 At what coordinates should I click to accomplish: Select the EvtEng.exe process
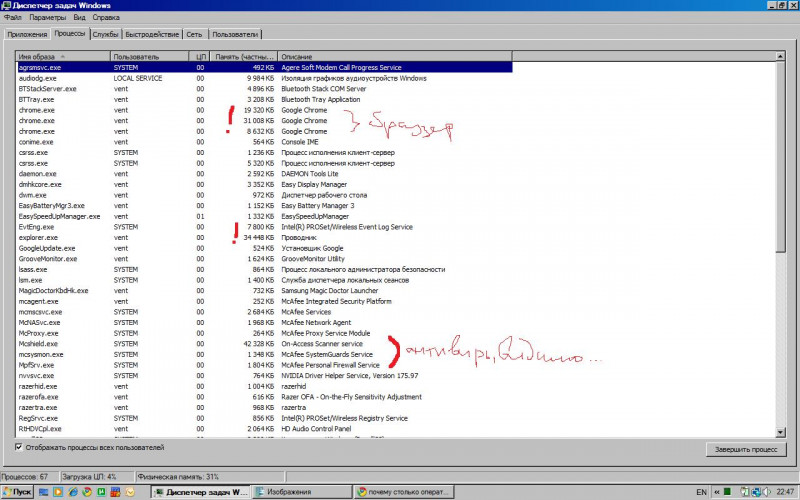(264, 227)
